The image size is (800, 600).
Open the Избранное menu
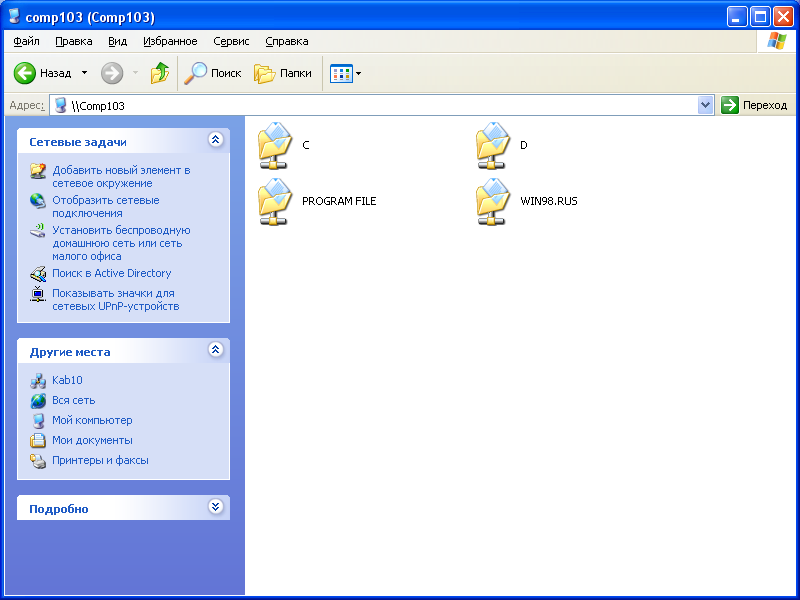[x=170, y=41]
